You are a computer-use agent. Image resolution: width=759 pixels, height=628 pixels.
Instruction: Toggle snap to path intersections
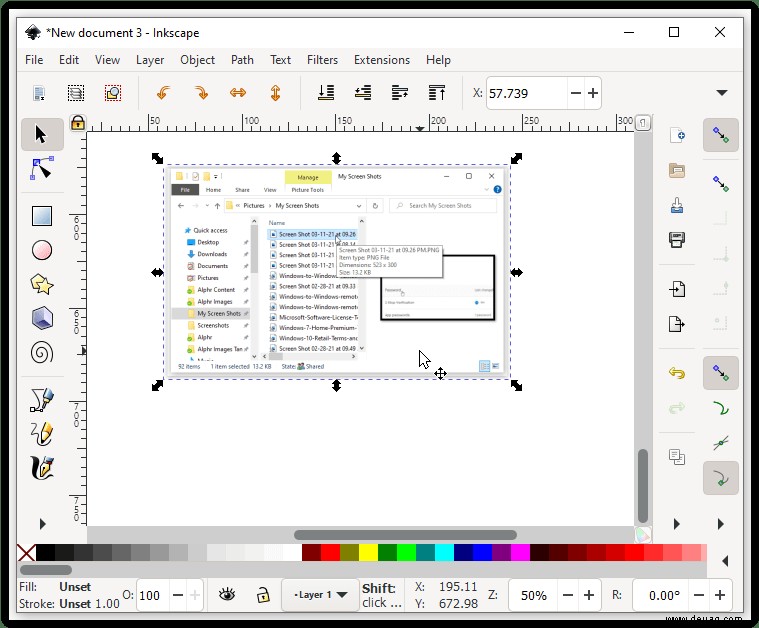click(x=721, y=443)
